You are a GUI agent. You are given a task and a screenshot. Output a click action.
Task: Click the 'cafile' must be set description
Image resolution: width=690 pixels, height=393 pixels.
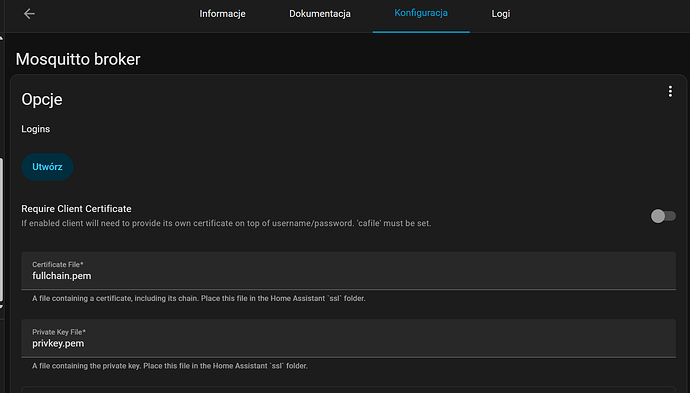pos(226,223)
